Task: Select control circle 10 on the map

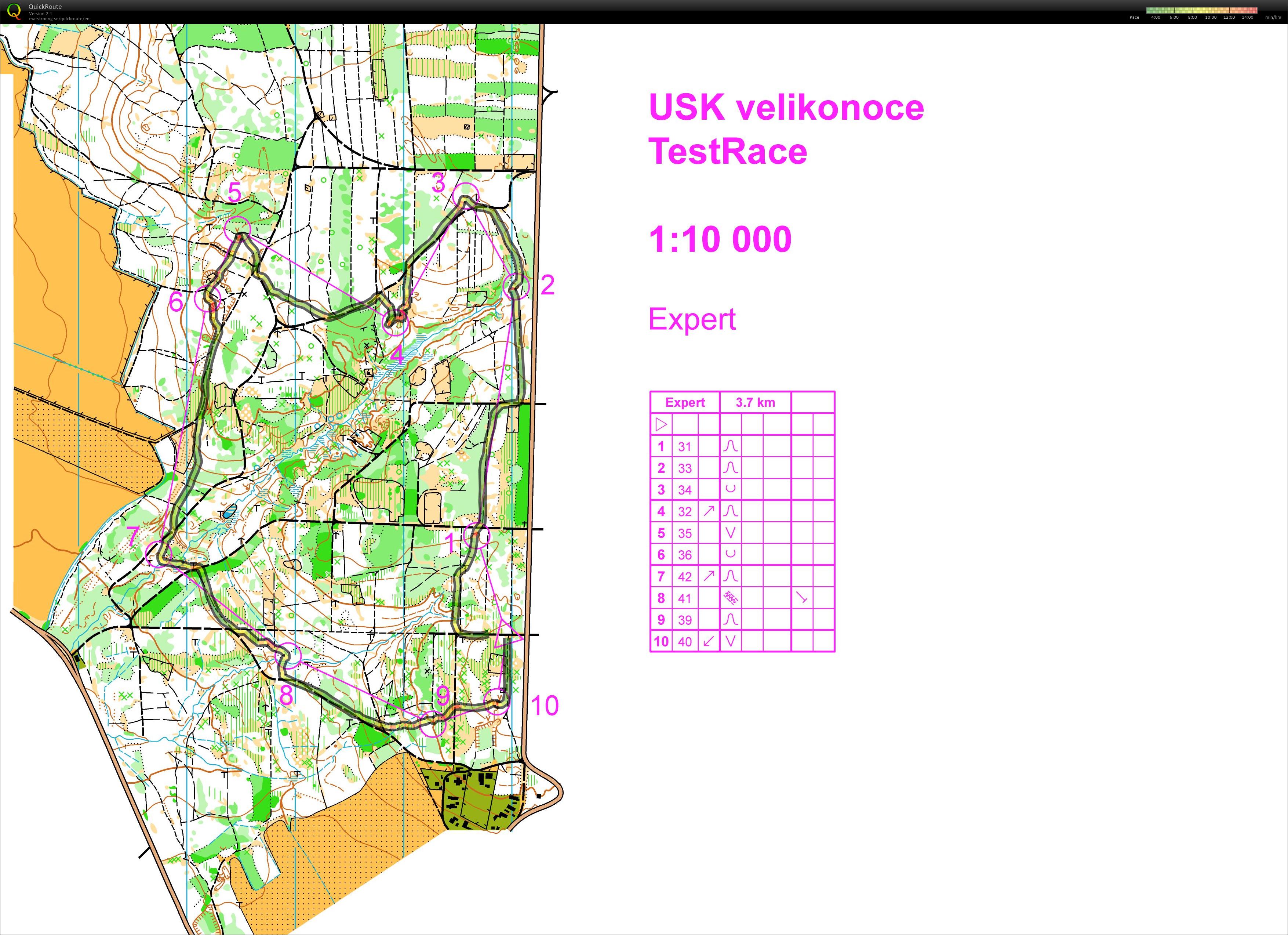Action: click(497, 701)
